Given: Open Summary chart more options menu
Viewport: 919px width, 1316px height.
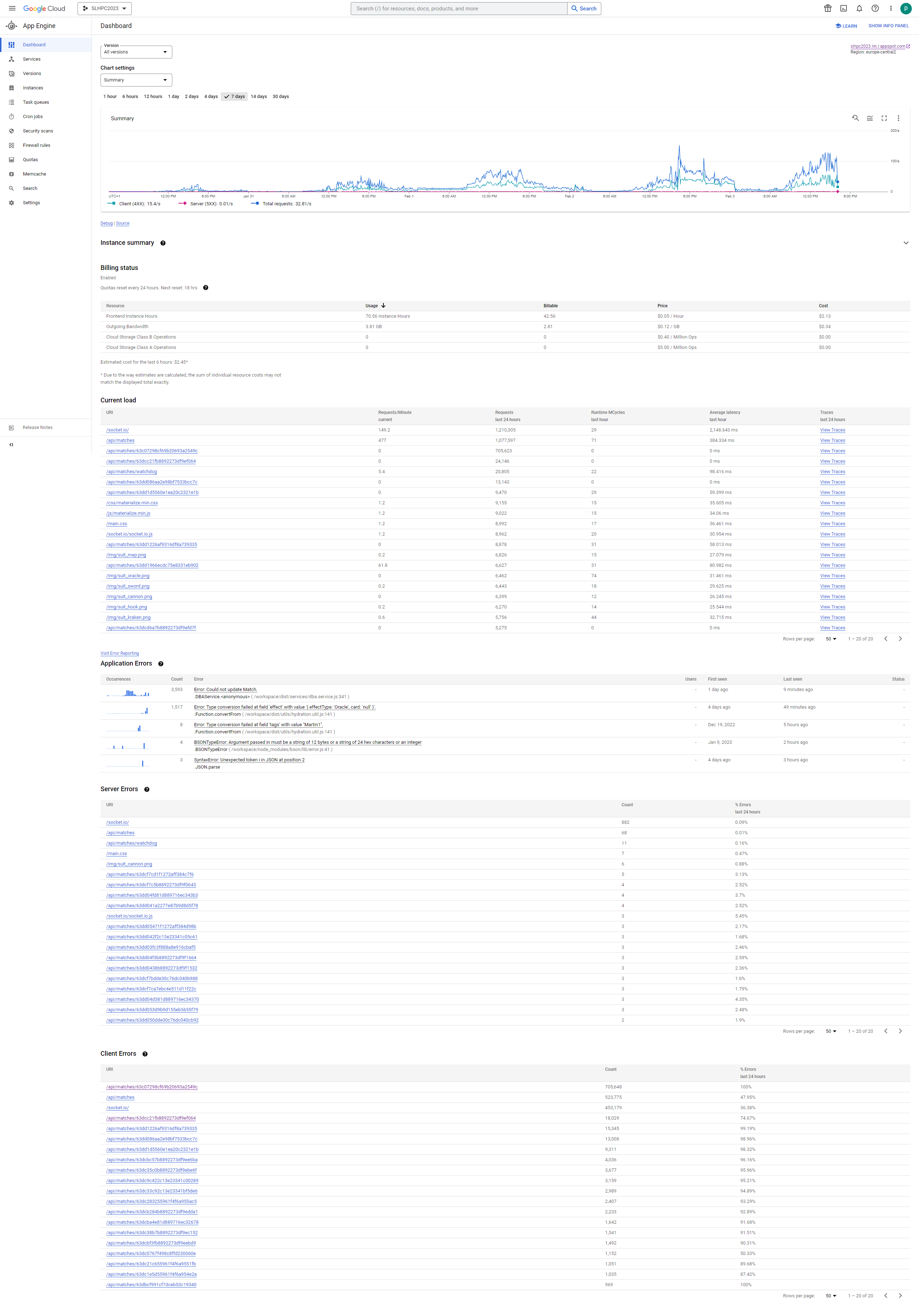Looking at the screenshot, I should 898,118.
